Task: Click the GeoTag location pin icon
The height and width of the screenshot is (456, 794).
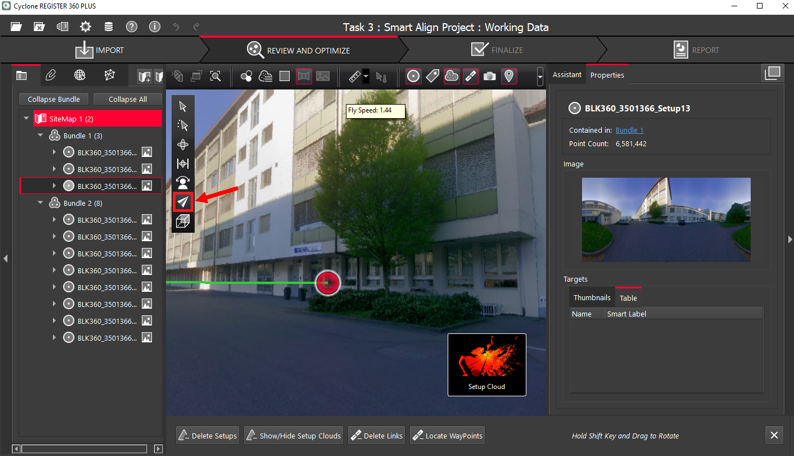Action: tap(509, 76)
